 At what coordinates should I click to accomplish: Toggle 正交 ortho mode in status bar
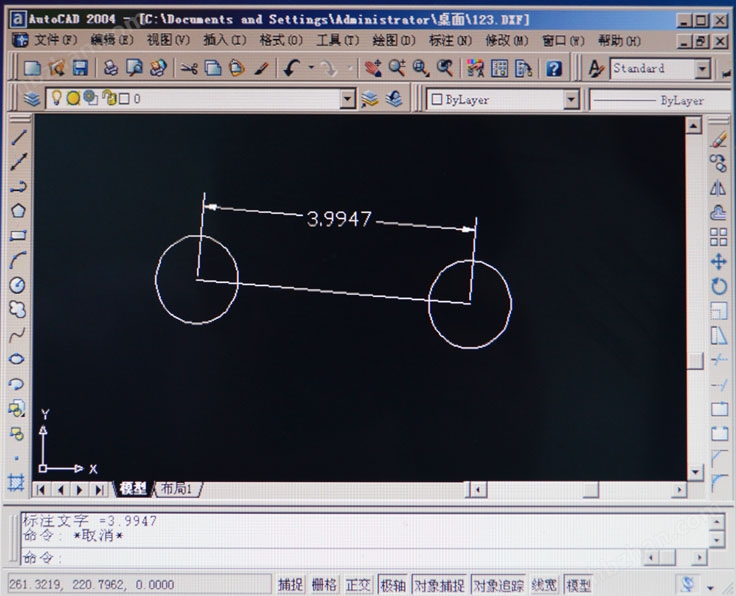pos(357,585)
